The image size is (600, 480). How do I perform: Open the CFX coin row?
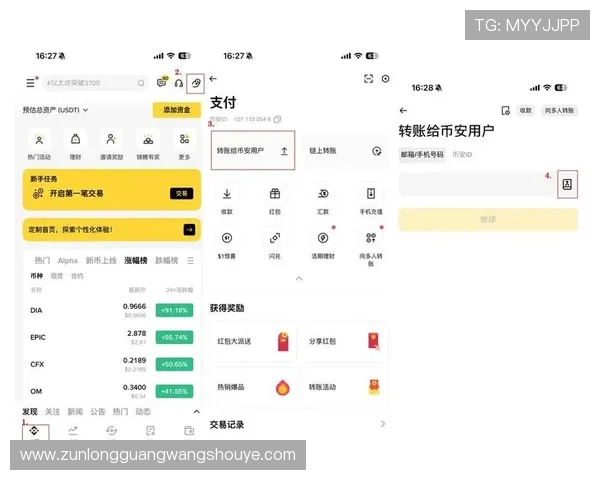coord(111,364)
